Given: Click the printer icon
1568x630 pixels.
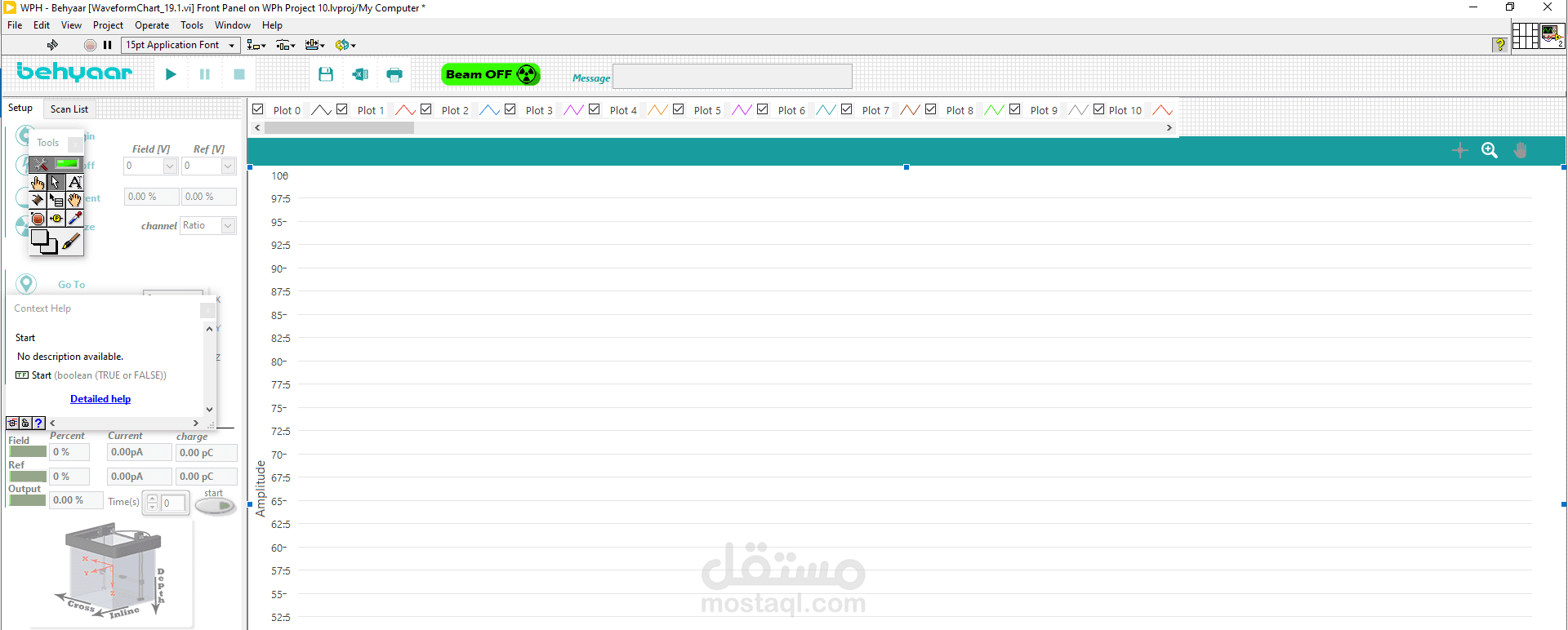Looking at the screenshot, I should [394, 74].
